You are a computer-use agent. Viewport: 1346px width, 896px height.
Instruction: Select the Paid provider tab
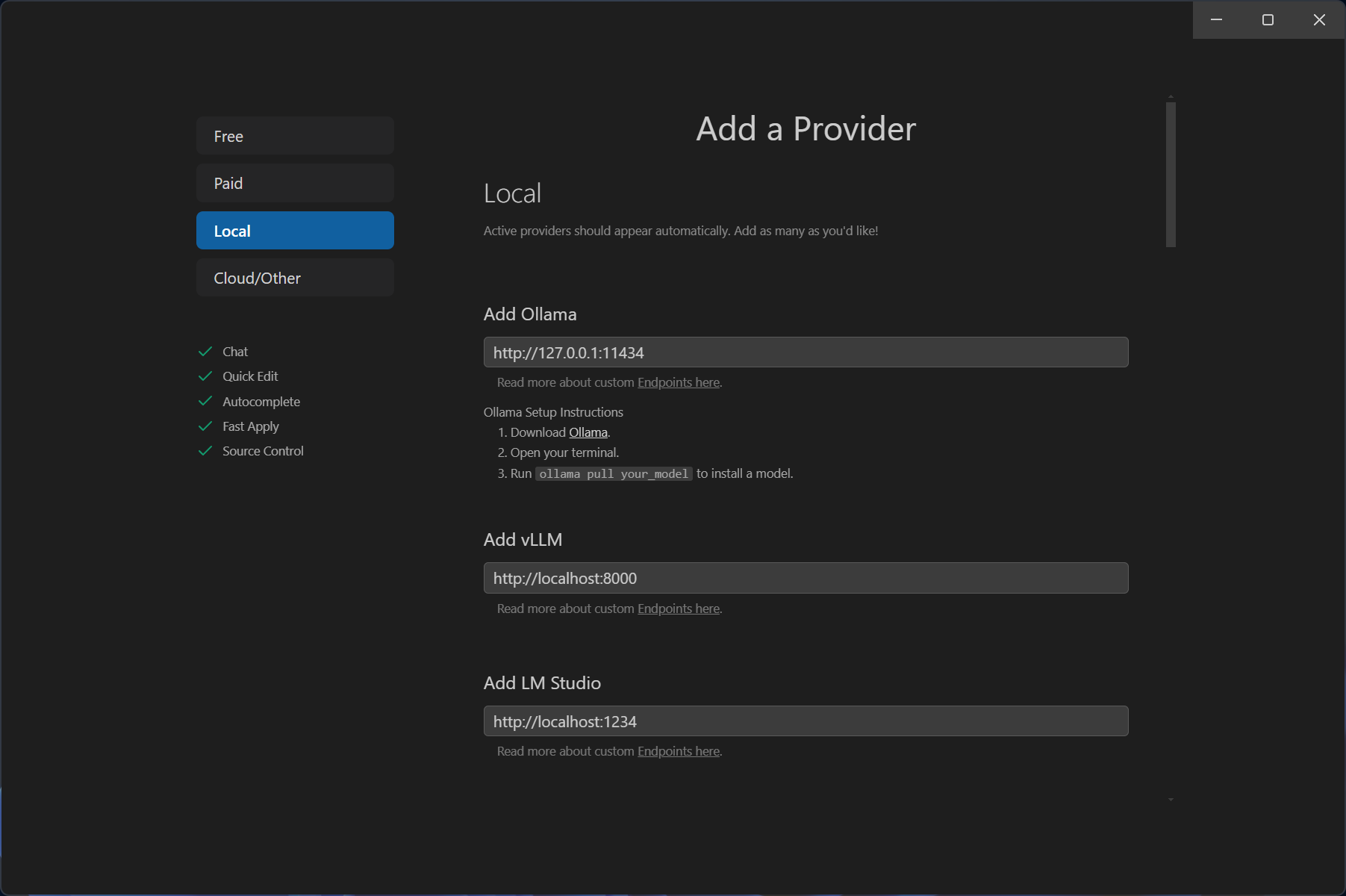295,183
